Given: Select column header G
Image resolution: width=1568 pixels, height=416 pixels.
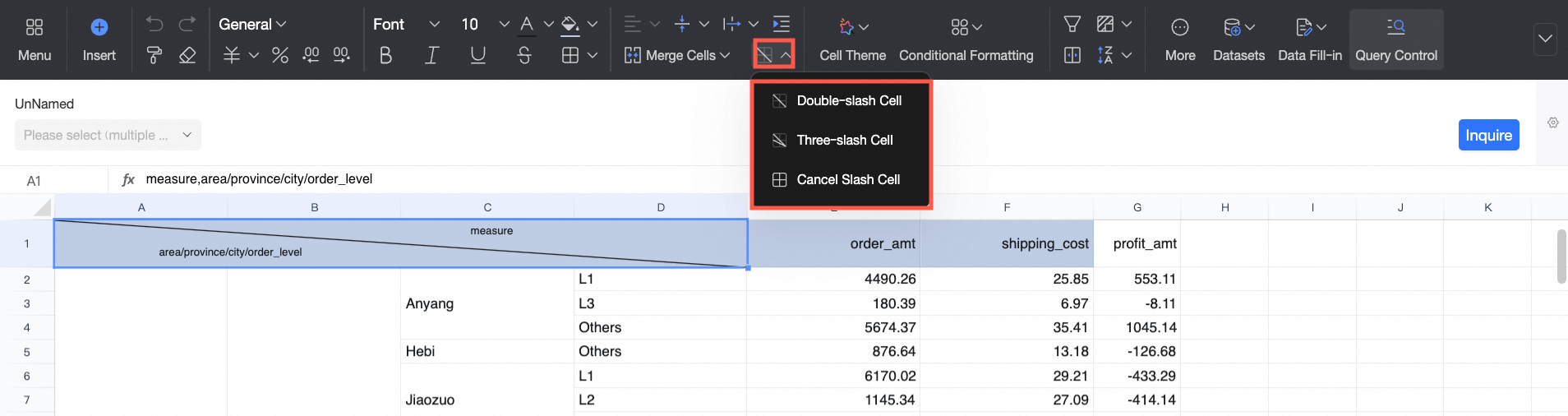Looking at the screenshot, I should (1137, 207).
